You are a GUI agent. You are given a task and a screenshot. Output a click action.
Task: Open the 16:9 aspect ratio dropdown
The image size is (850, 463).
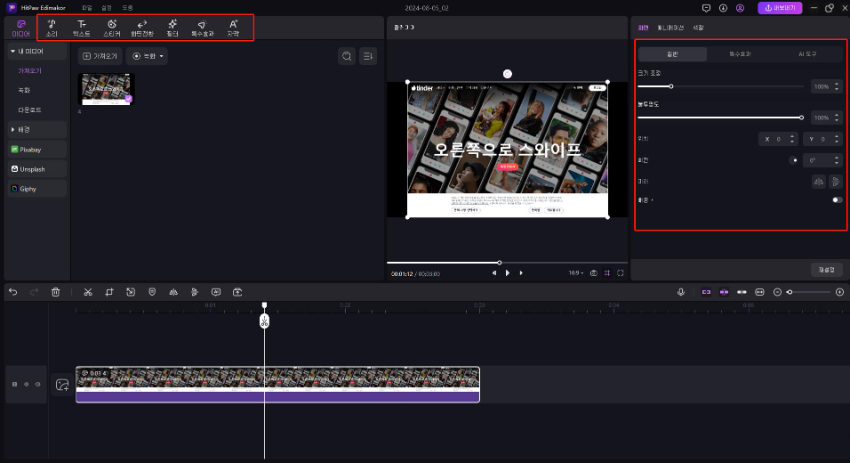(575, 272)
